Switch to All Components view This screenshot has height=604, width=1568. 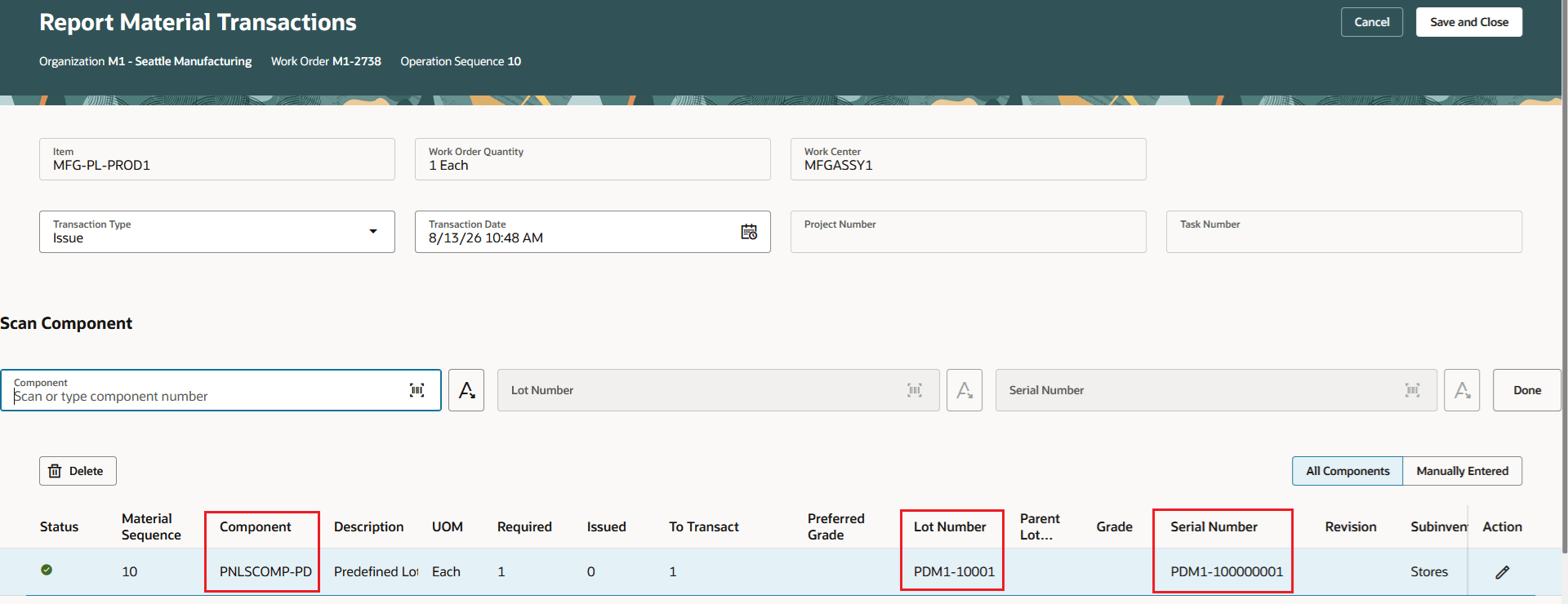(x=1347, y=471)
